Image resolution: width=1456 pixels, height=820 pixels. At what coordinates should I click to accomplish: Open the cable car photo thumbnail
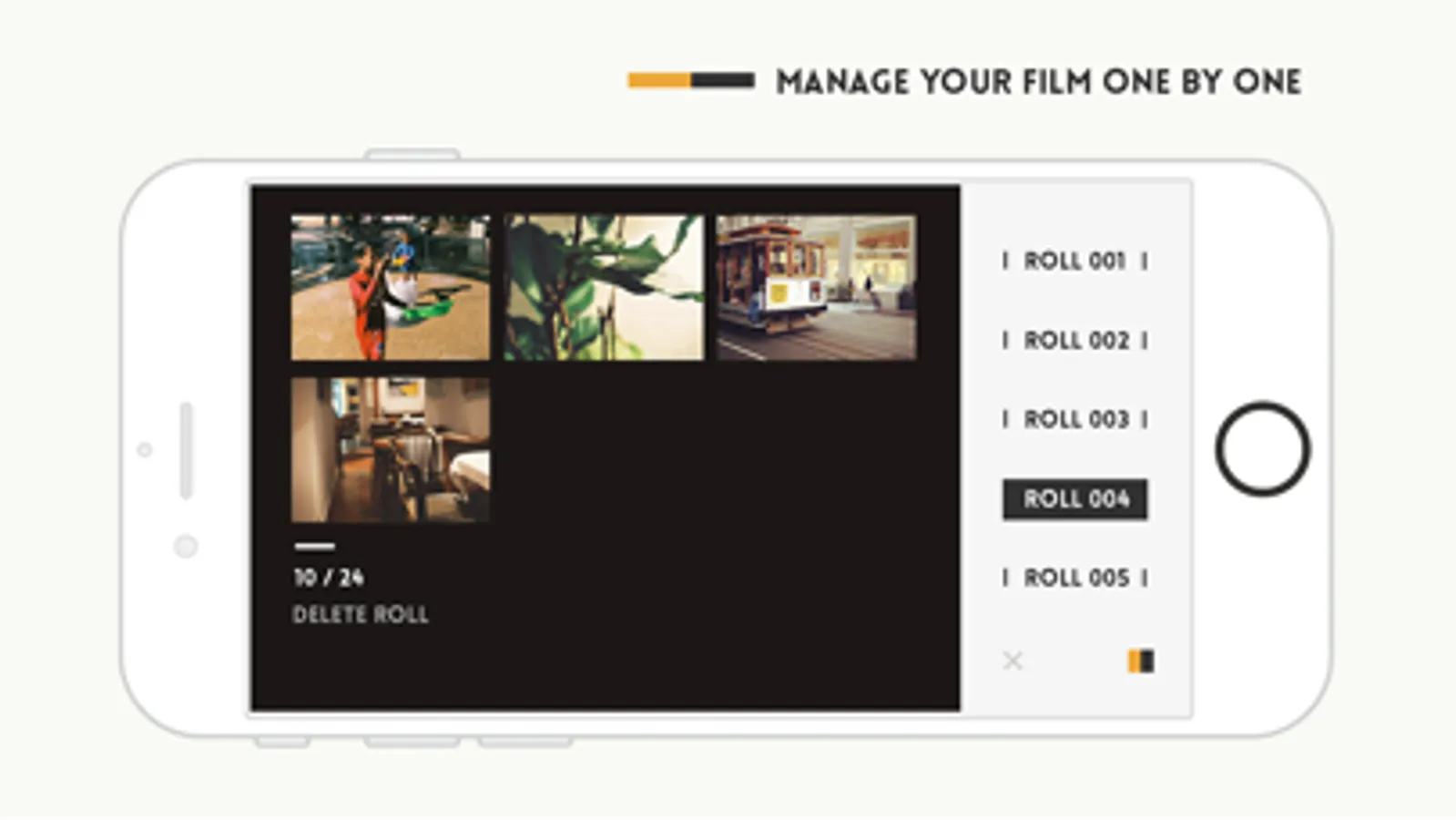816,287
